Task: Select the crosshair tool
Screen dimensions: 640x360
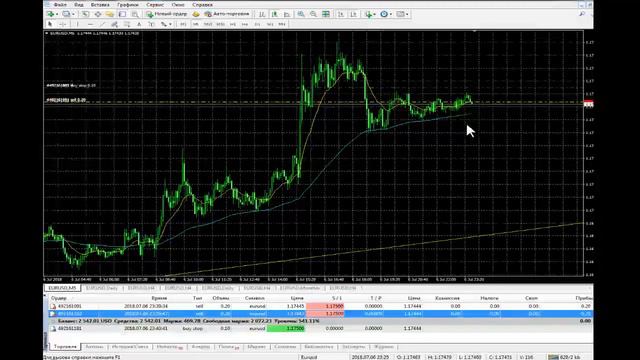Action: 62,24
